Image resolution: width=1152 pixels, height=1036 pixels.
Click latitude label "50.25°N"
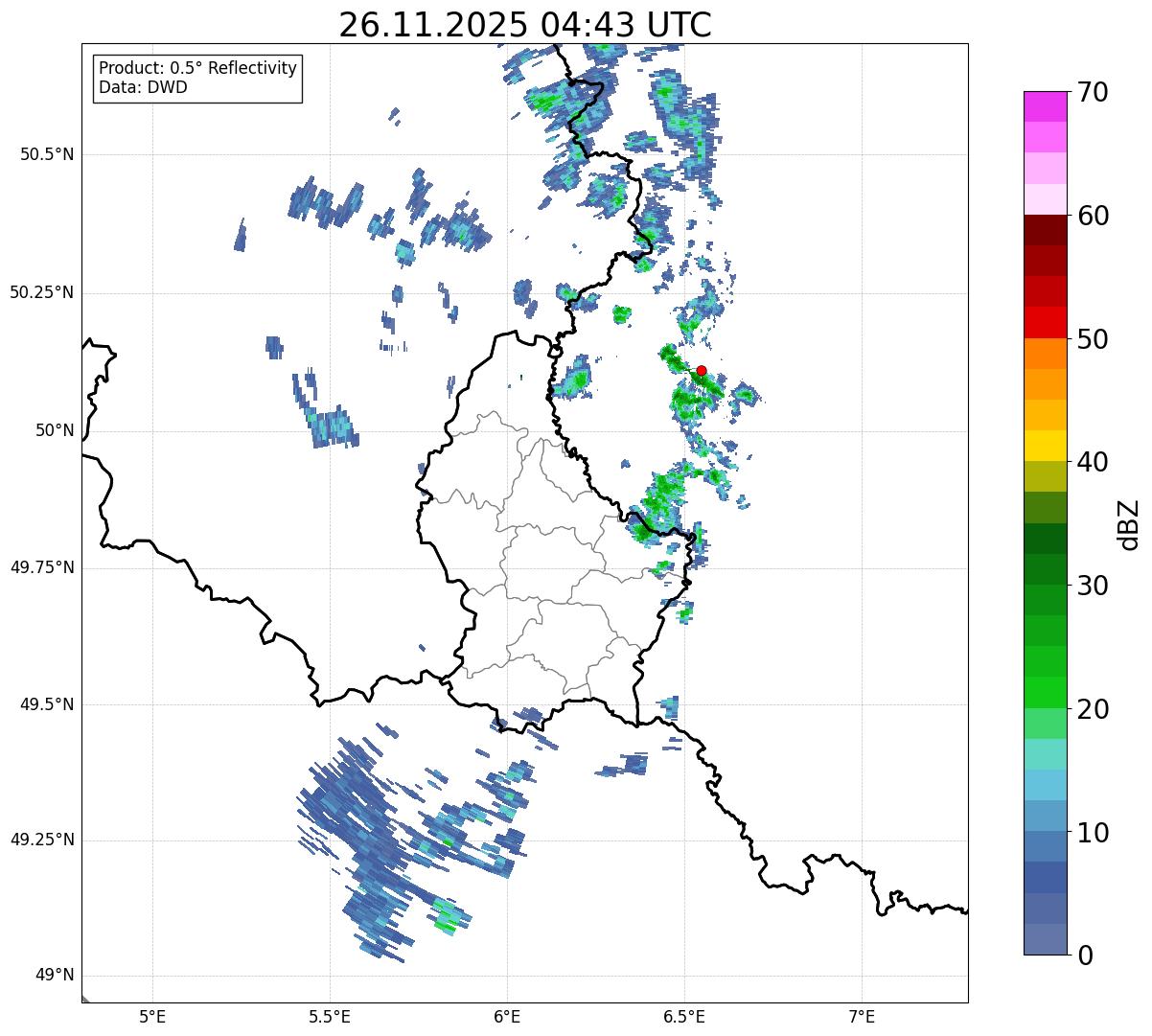click(x=41, y=292)
